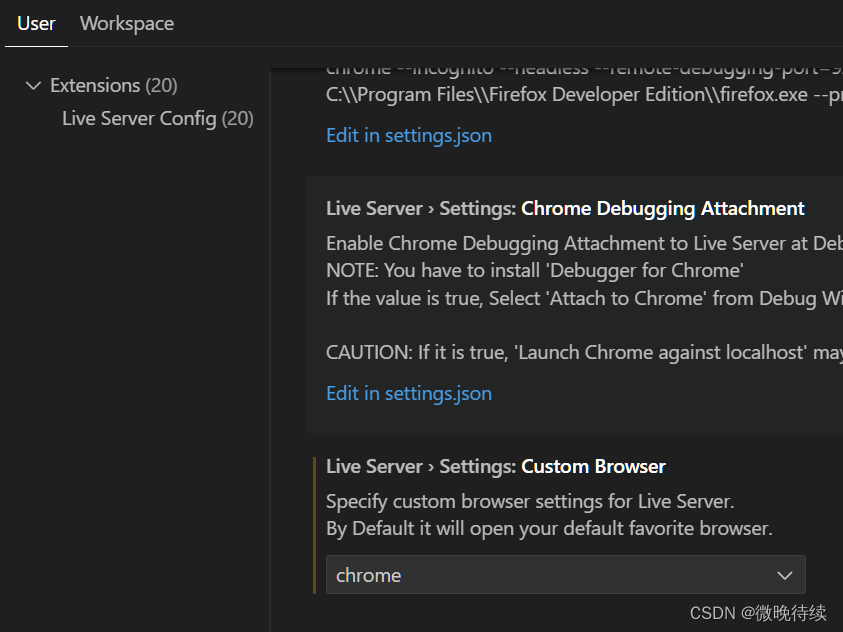Click the Custom Browser dropdown arrow icon

(x=785, y=575)
